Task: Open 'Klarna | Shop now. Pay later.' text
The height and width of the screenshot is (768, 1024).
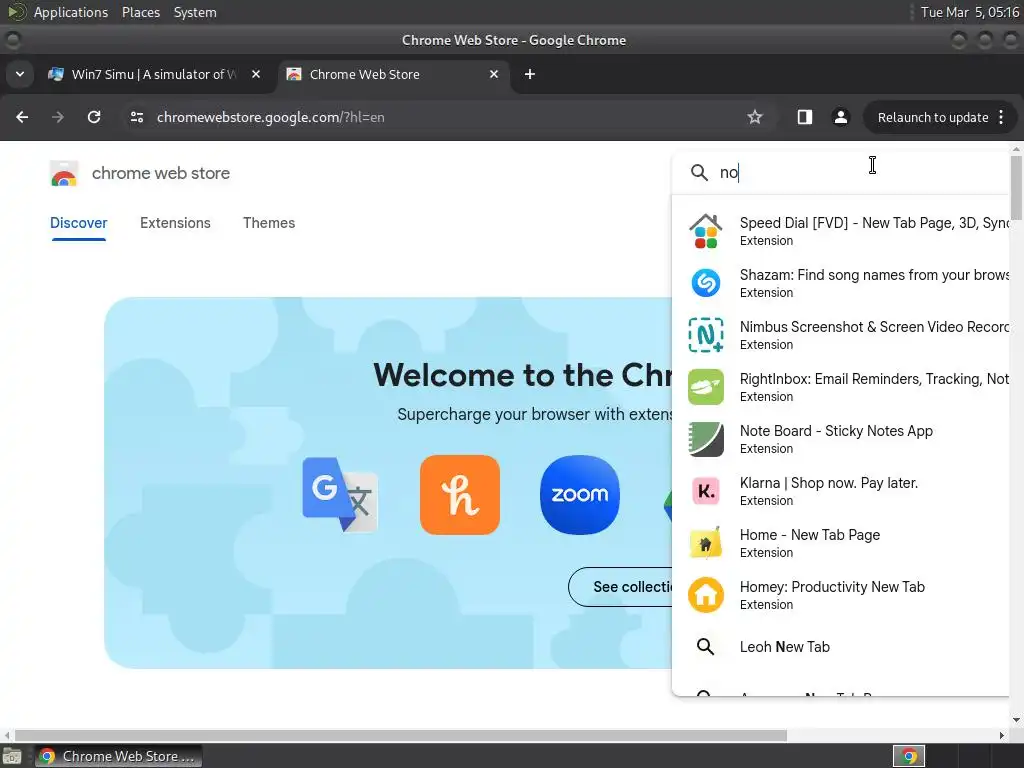Action: coord(829,483)
